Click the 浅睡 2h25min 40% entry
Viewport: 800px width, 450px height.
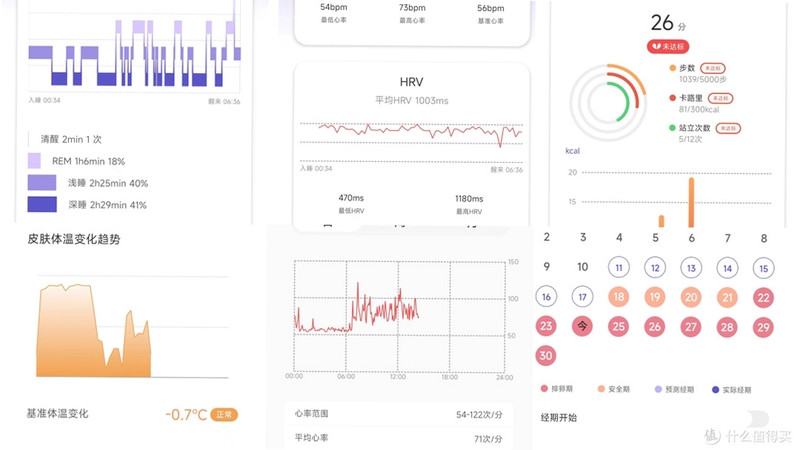pyautogui.click(x=108, y=183)
